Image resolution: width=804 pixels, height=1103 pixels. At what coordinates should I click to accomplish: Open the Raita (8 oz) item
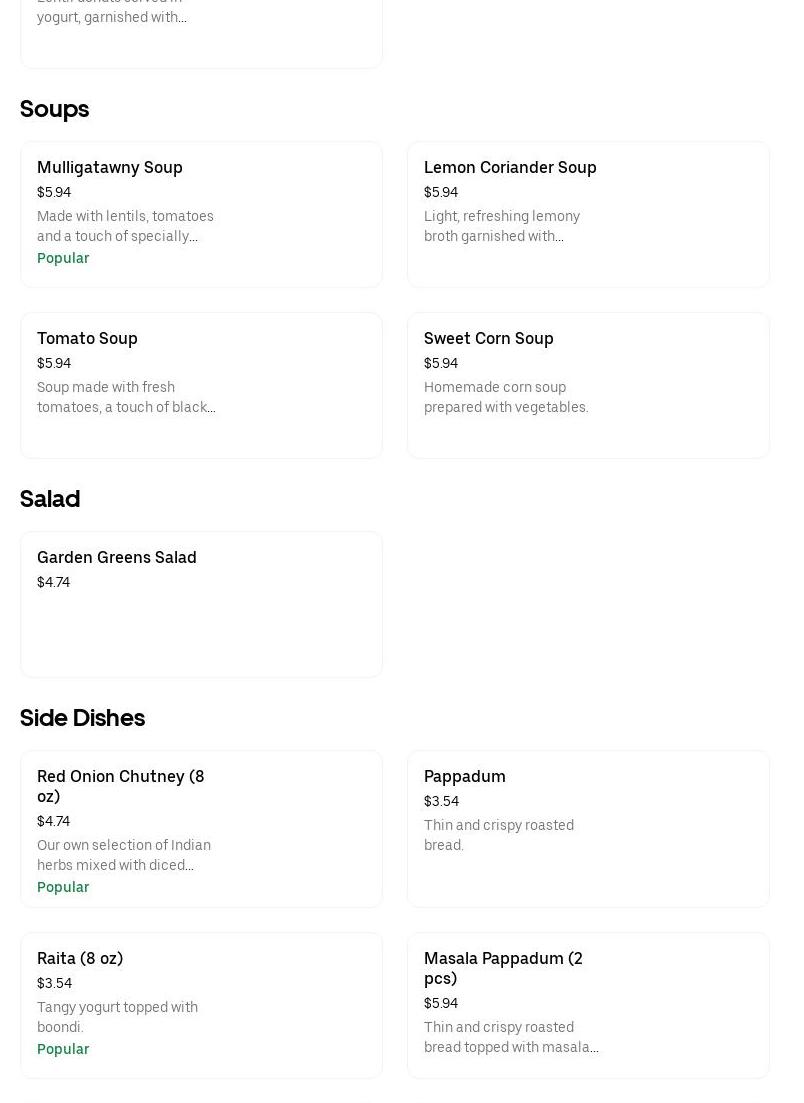(80, 958)
